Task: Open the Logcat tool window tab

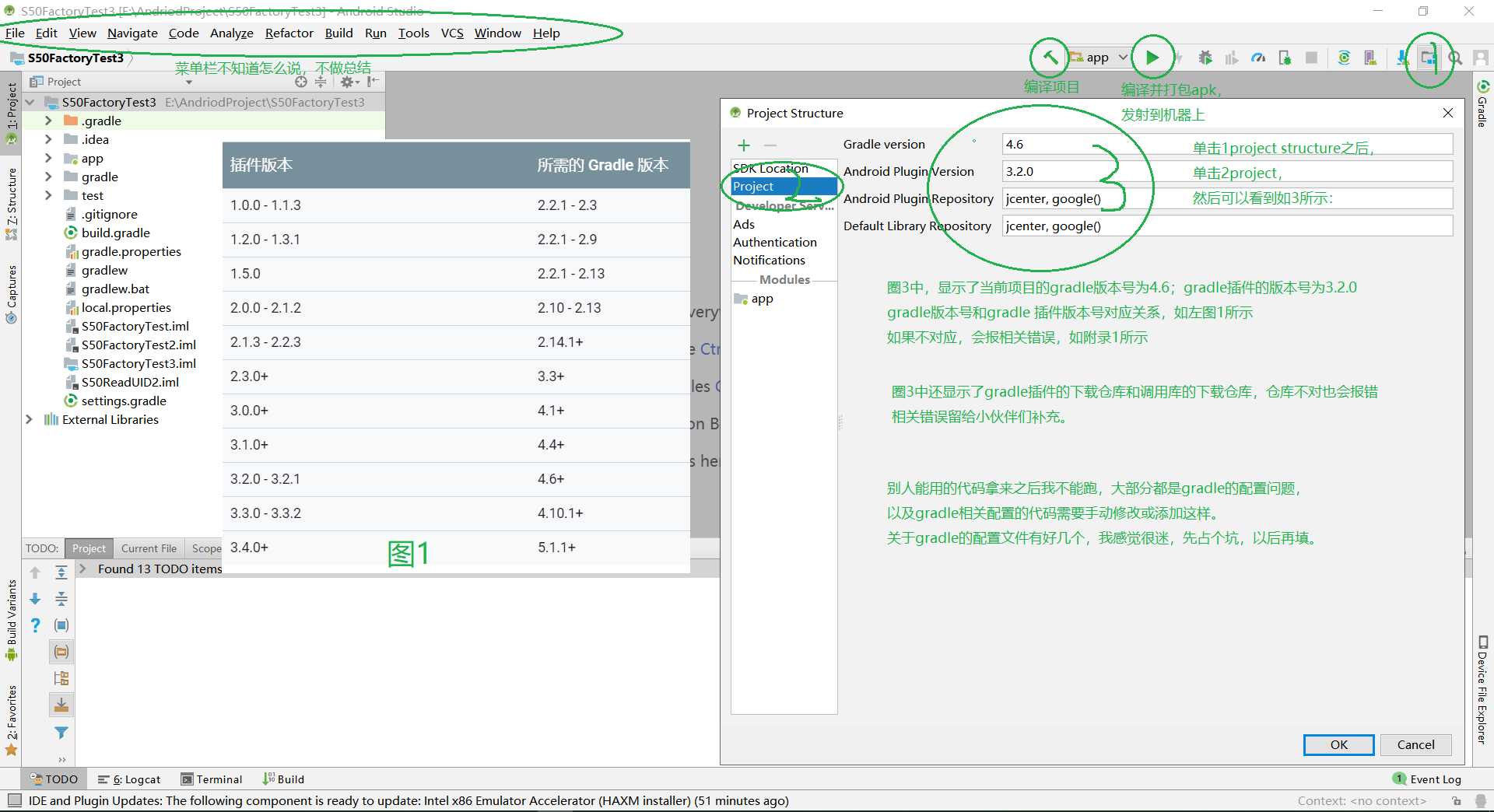Action: point(129,779)
